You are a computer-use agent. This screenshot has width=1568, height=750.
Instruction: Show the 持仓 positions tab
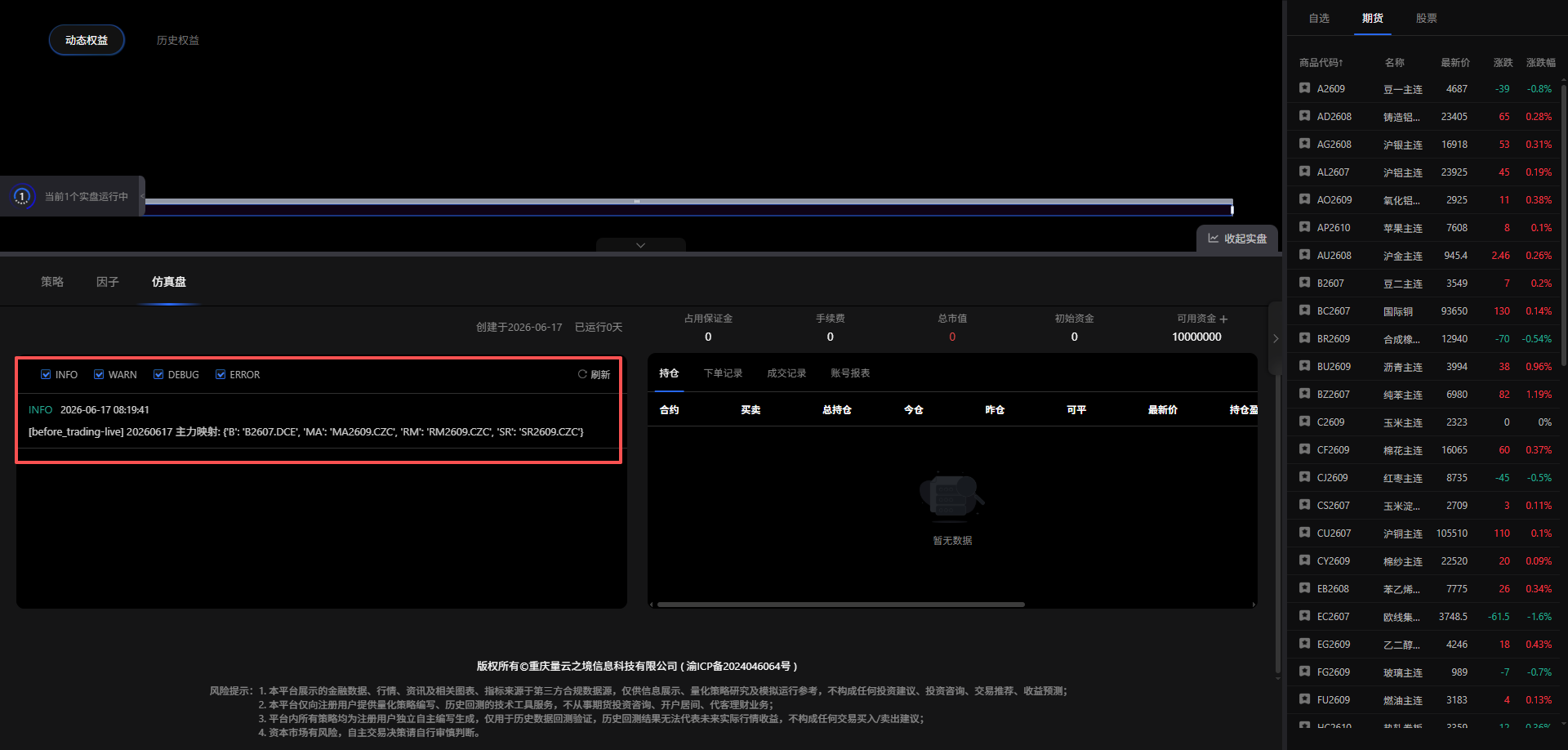click(669, 373)
